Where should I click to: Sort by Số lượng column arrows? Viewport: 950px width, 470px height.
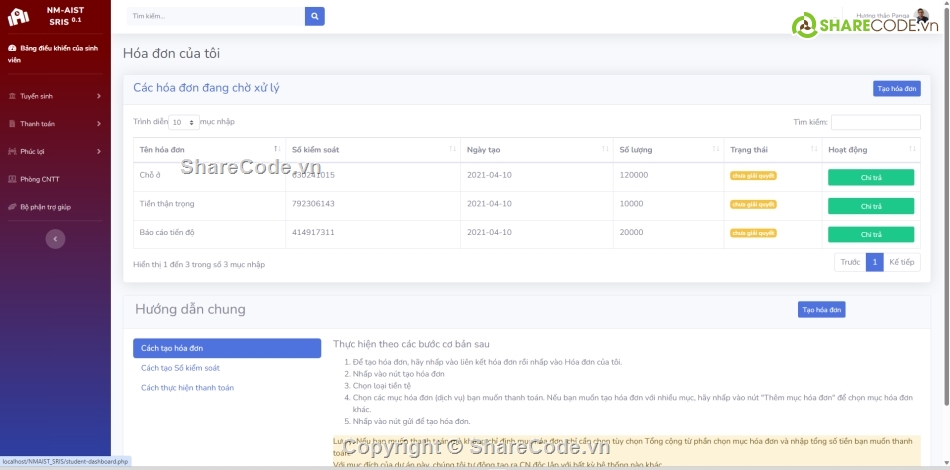[x=715, y=149]
